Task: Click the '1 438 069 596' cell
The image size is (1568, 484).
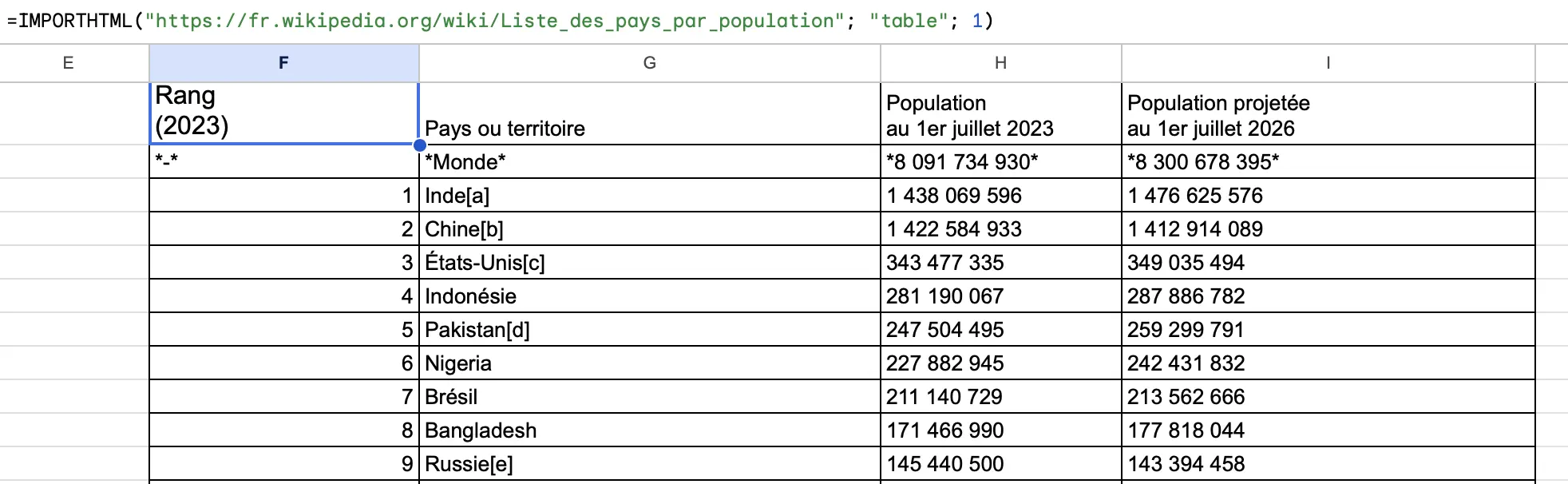Action: point(1001,195)
